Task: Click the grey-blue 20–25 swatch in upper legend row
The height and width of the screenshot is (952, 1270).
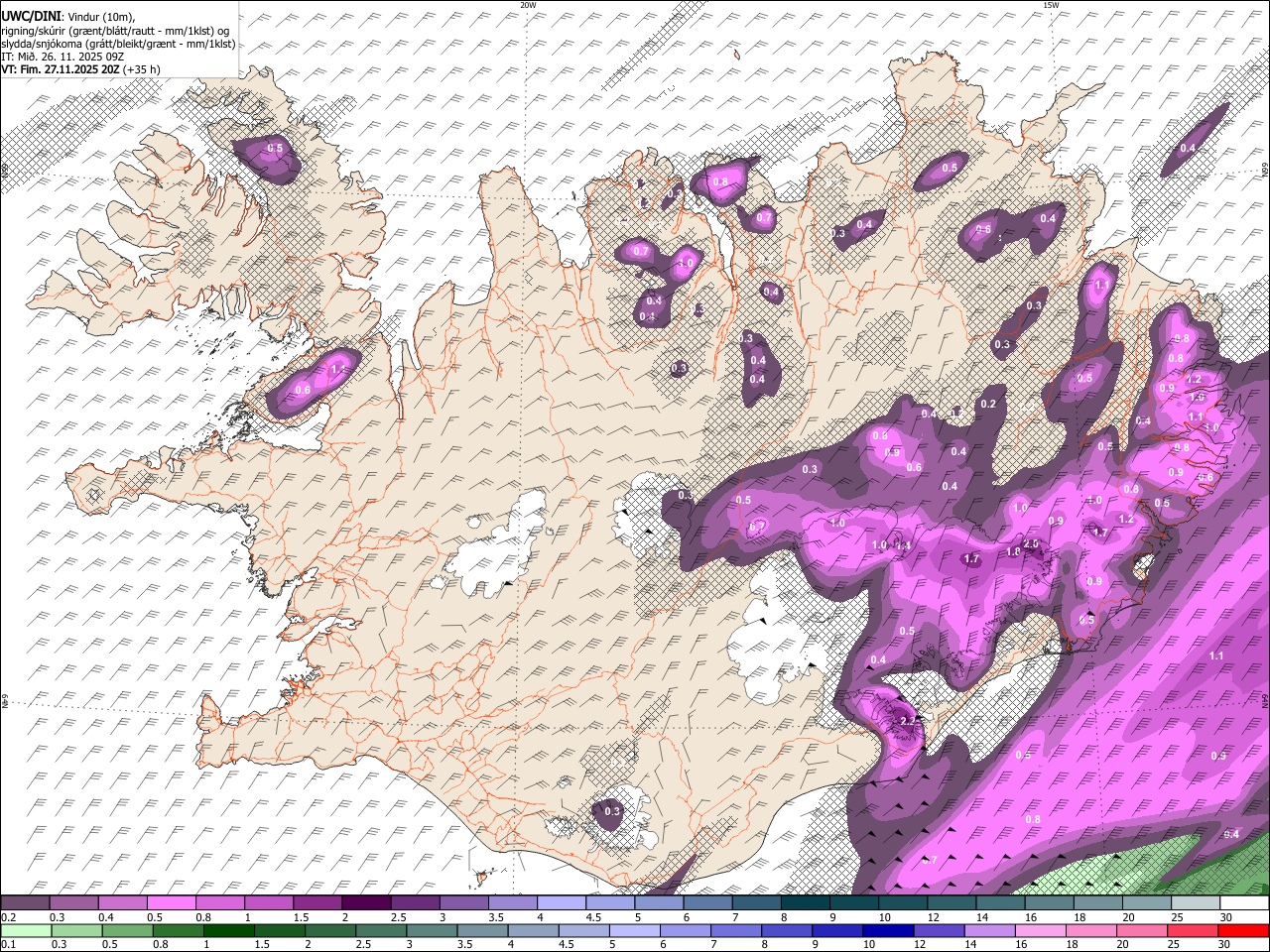Action: coord(1146,903)
